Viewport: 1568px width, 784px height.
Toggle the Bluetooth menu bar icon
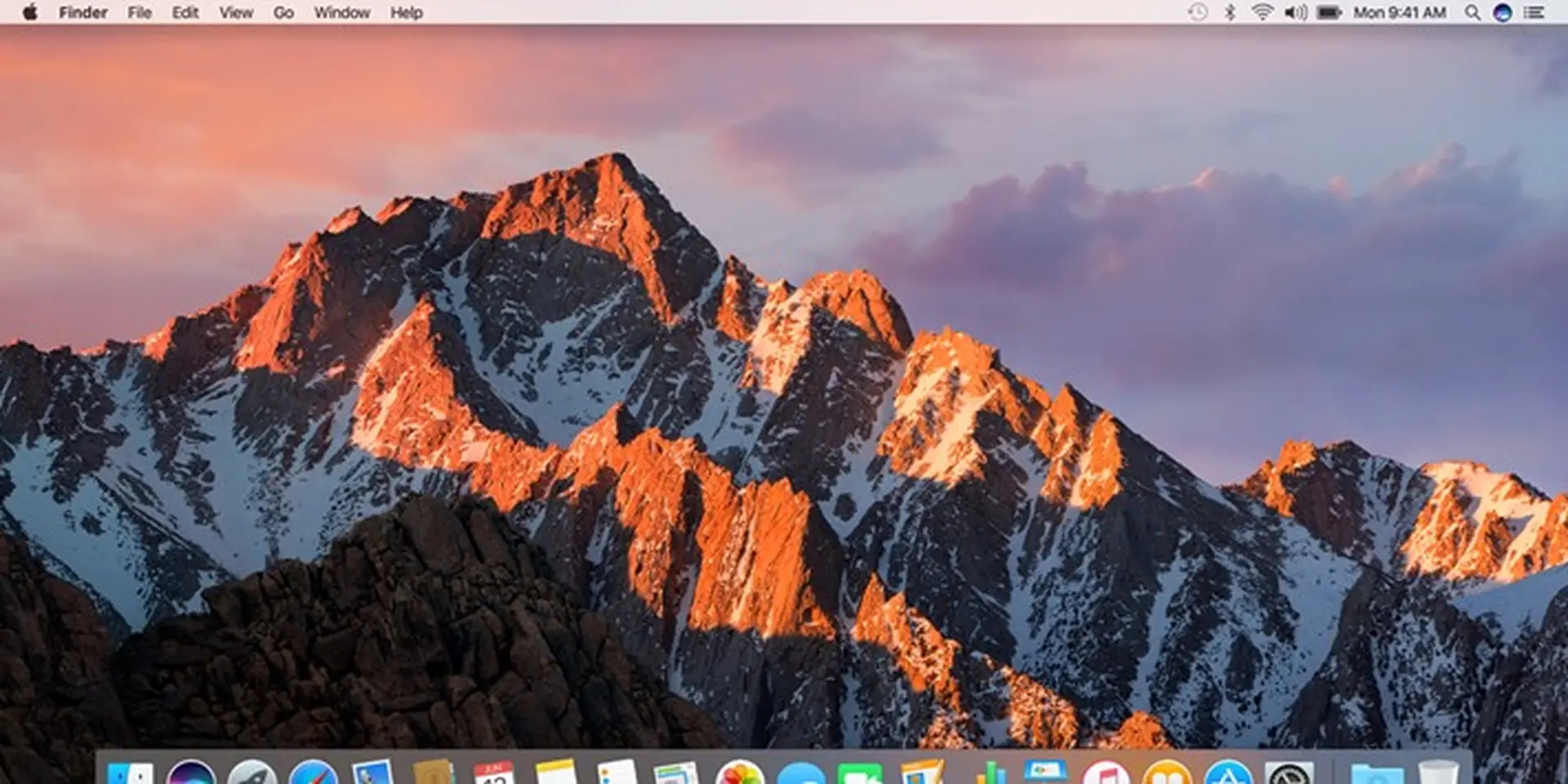click(x=1229, y=12)
